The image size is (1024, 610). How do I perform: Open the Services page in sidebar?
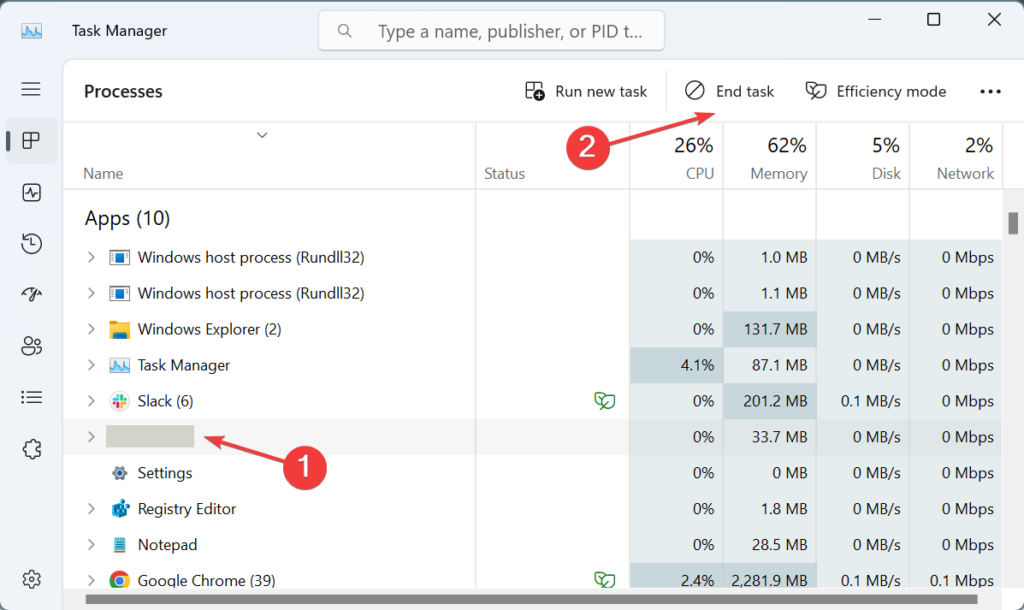pyautogui.click(x=31, y=449)
